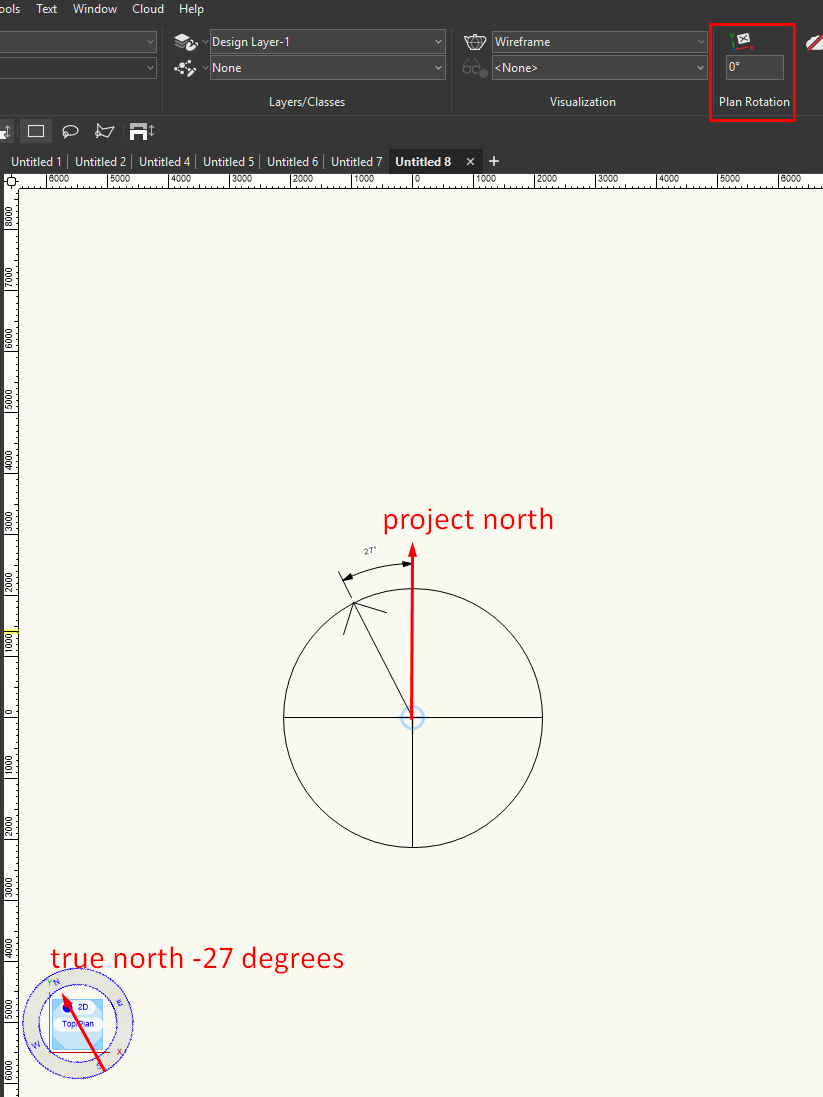Click the Classes icon beside None dropdown
This screenshot has width=823, height=1097.
coord(184,68)
